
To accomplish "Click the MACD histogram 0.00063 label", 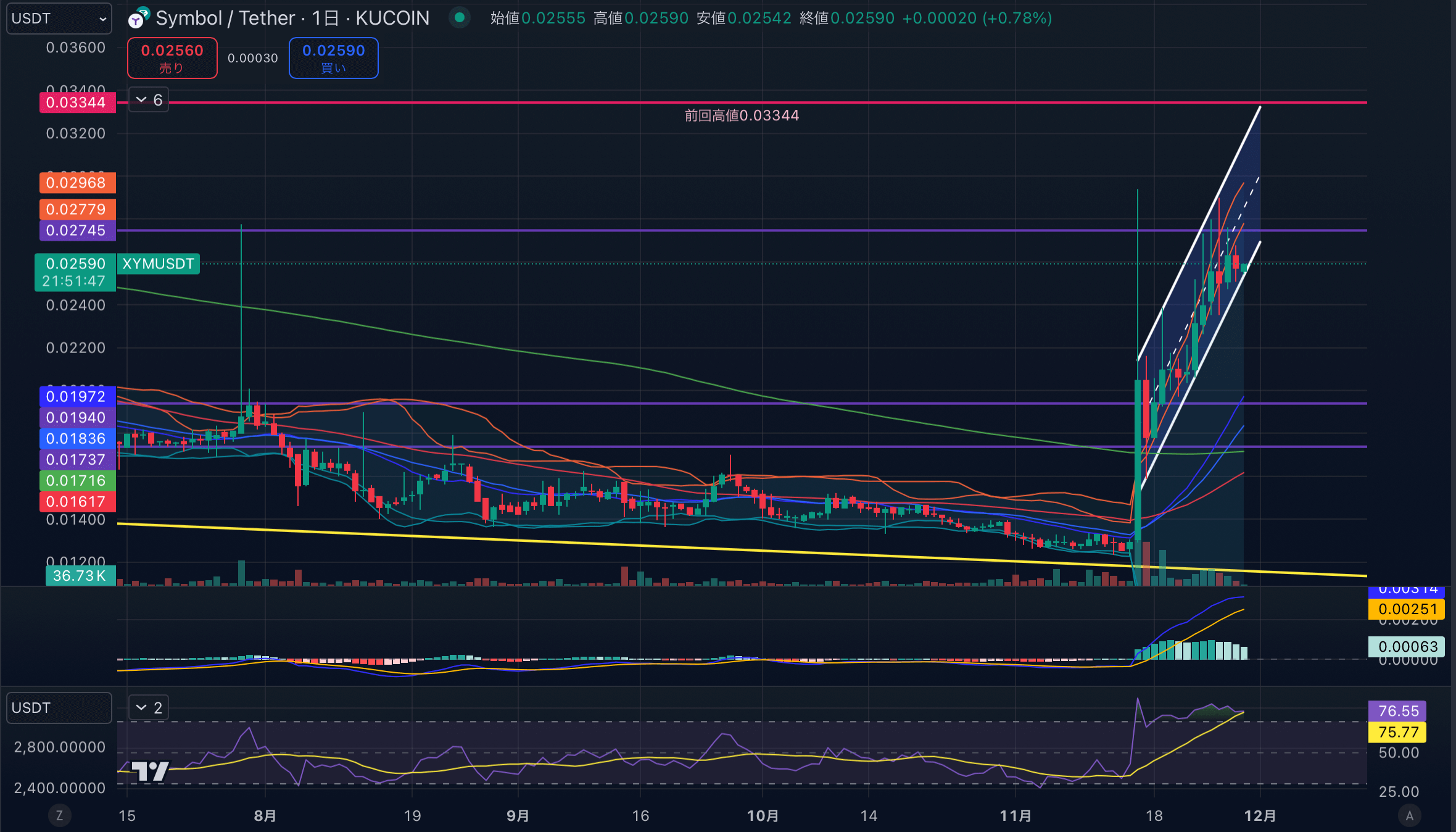I will pyautogui.click(x=1407, y=646).
